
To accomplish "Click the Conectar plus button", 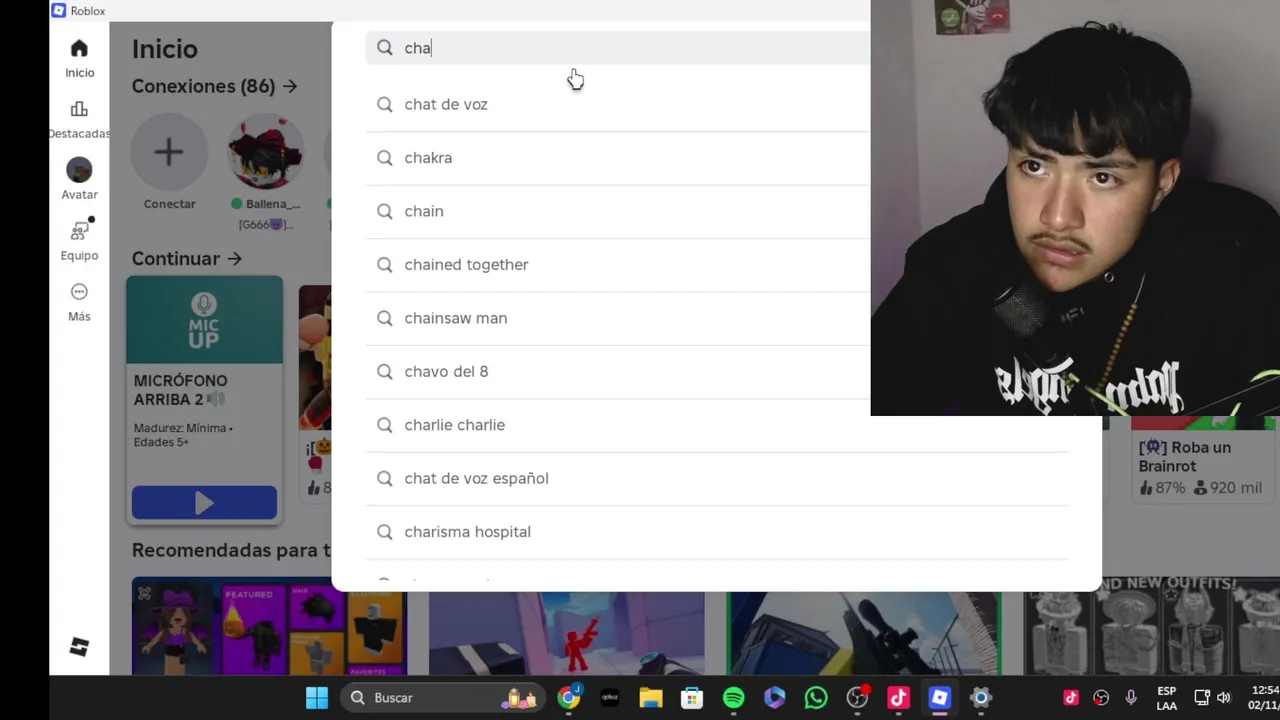I will point(169,152).
